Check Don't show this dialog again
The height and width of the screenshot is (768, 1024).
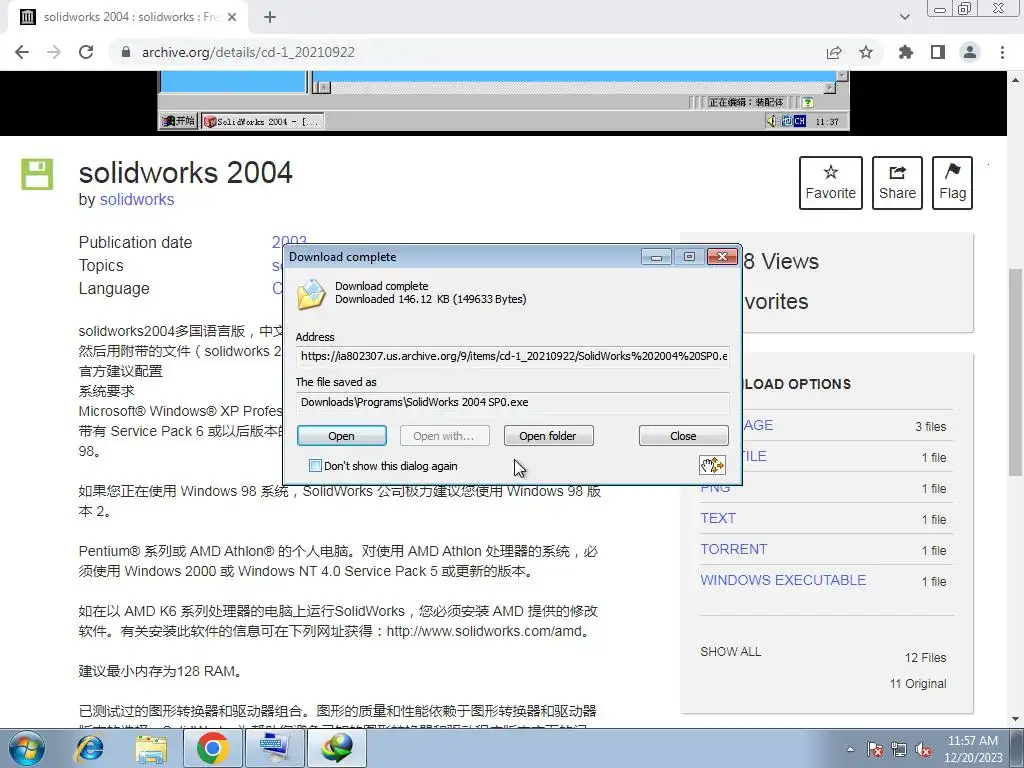point(315,466)
